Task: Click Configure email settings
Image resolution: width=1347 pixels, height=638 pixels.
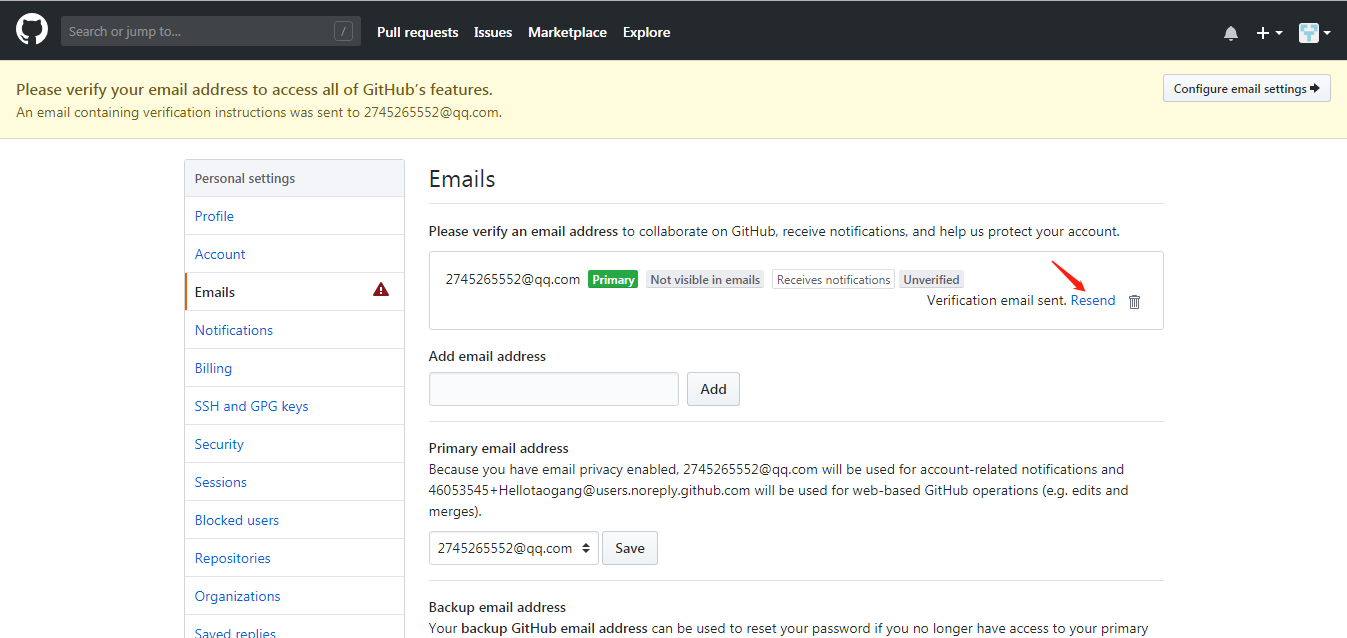Action: (x=1246, y=88)
